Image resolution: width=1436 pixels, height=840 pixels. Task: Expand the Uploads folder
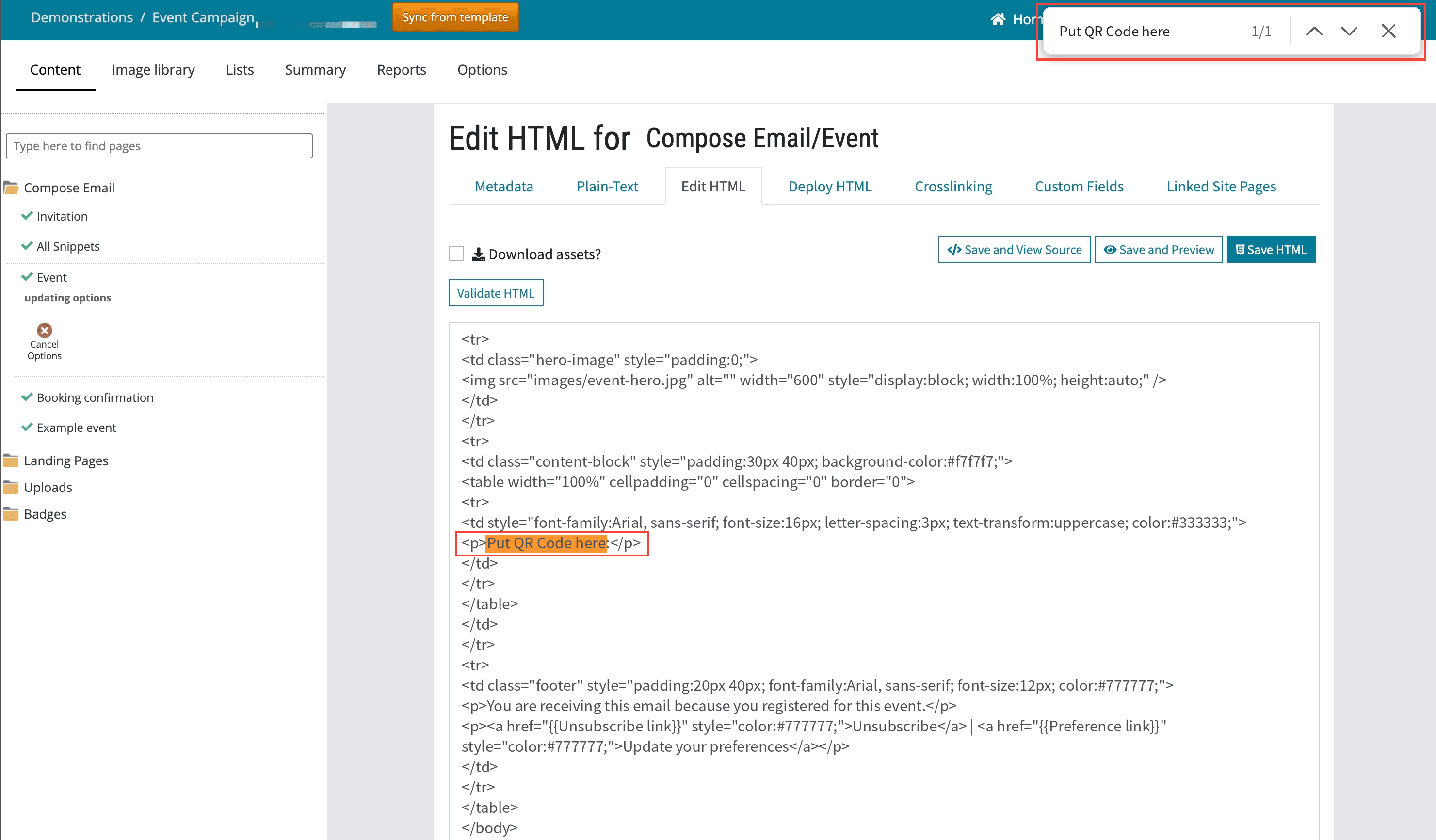[x=38, y=487]
